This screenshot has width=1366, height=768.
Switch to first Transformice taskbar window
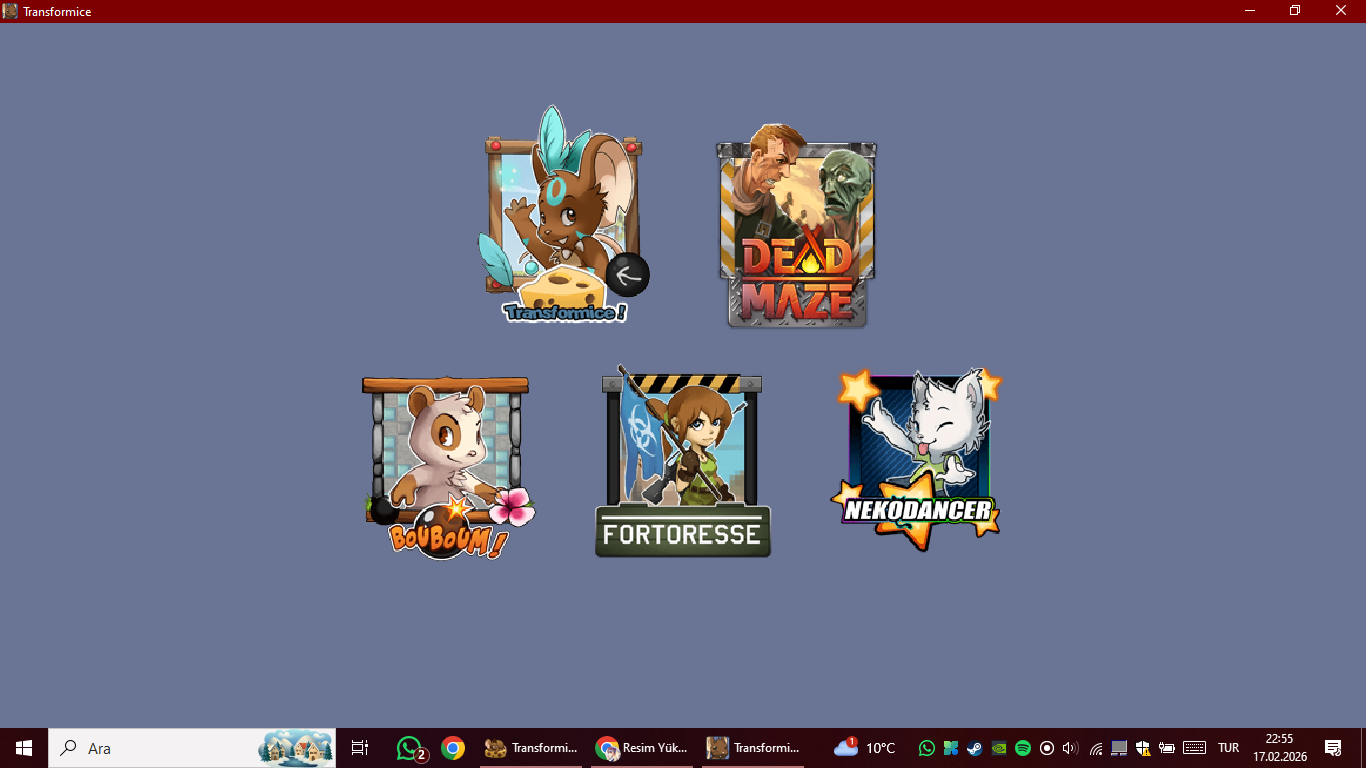tap(530, 748)
